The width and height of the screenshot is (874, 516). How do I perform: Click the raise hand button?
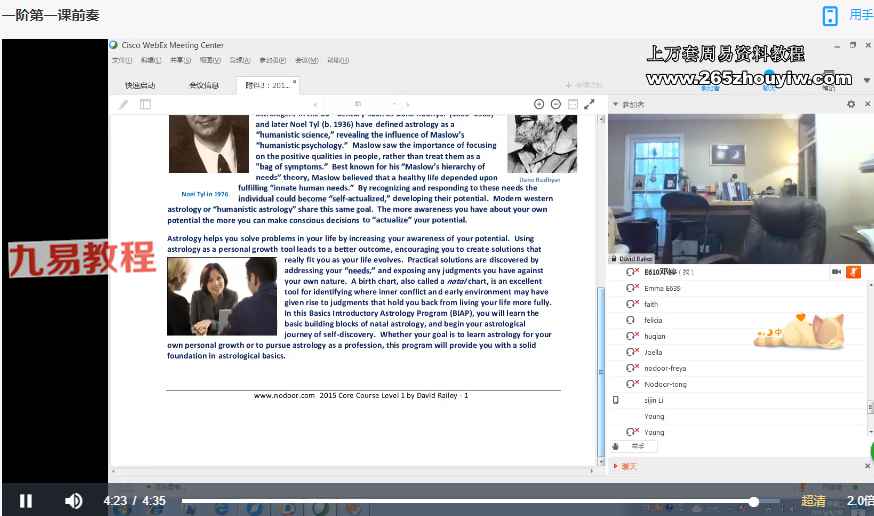[634, 446]
